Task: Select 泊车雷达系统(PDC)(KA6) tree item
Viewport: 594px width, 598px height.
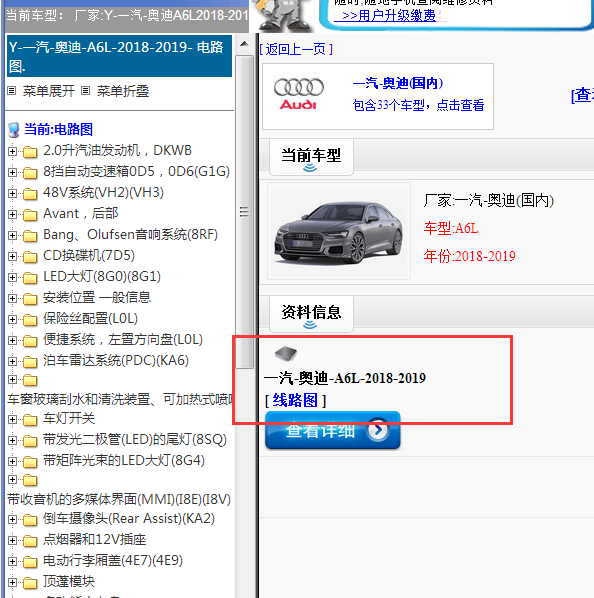Action: click(x=116, y=360)
